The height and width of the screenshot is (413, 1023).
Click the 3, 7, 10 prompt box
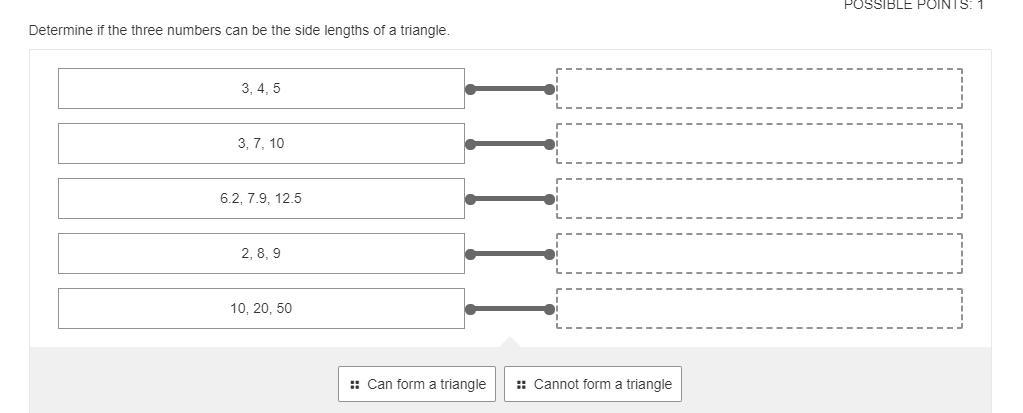[x=261, y=143]
